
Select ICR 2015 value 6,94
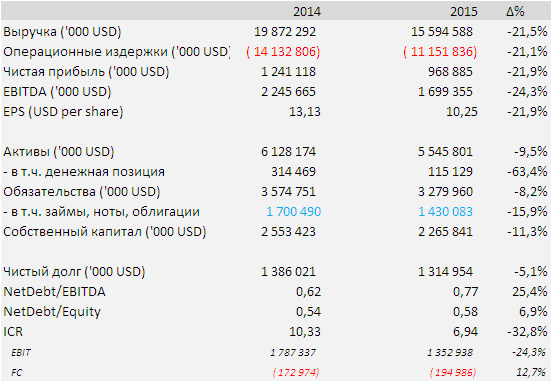[465, 332]
